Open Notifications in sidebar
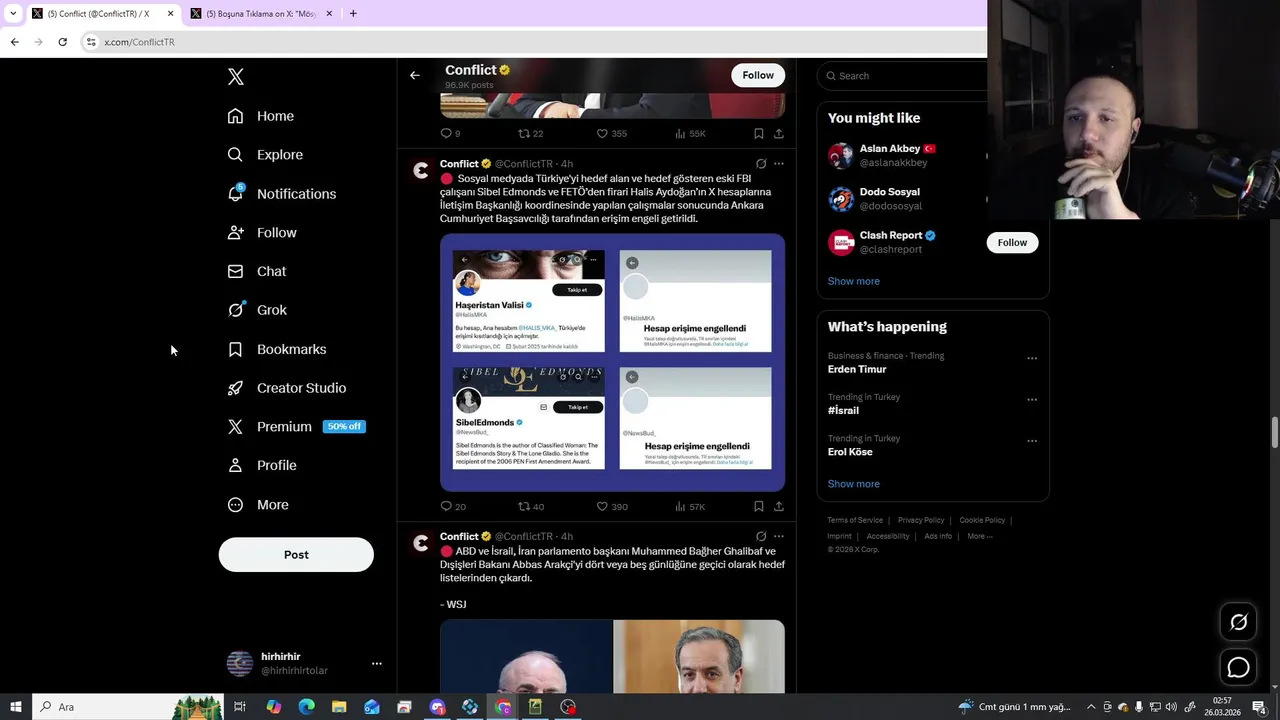 pos(282,194)
